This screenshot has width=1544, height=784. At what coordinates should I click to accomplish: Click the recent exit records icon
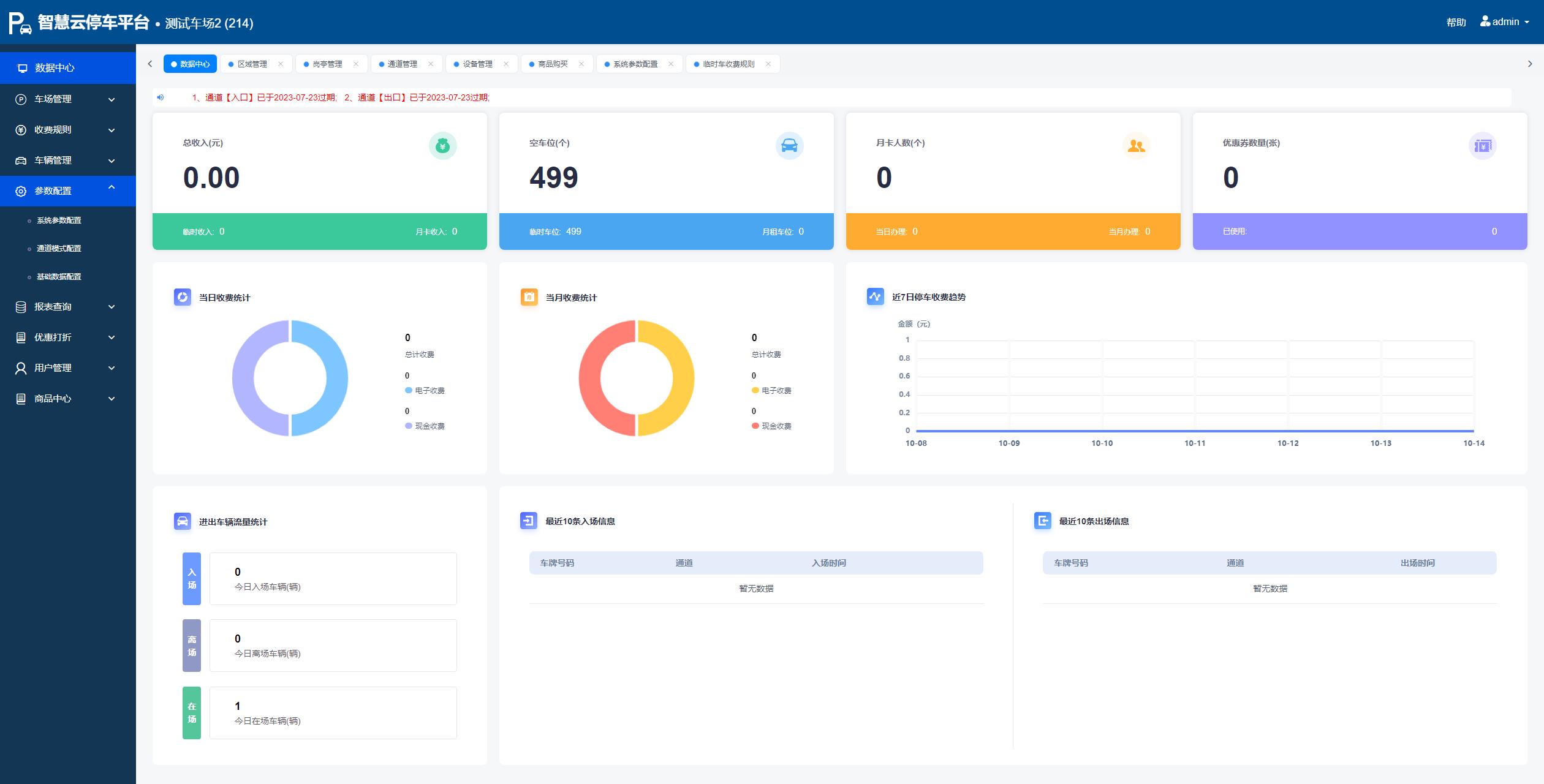point(1042,521)
